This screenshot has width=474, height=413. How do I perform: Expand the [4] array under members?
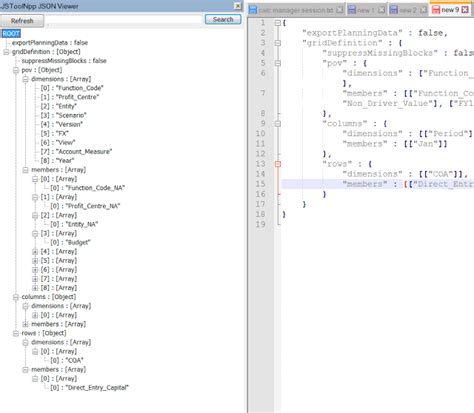tap(35, 252)
